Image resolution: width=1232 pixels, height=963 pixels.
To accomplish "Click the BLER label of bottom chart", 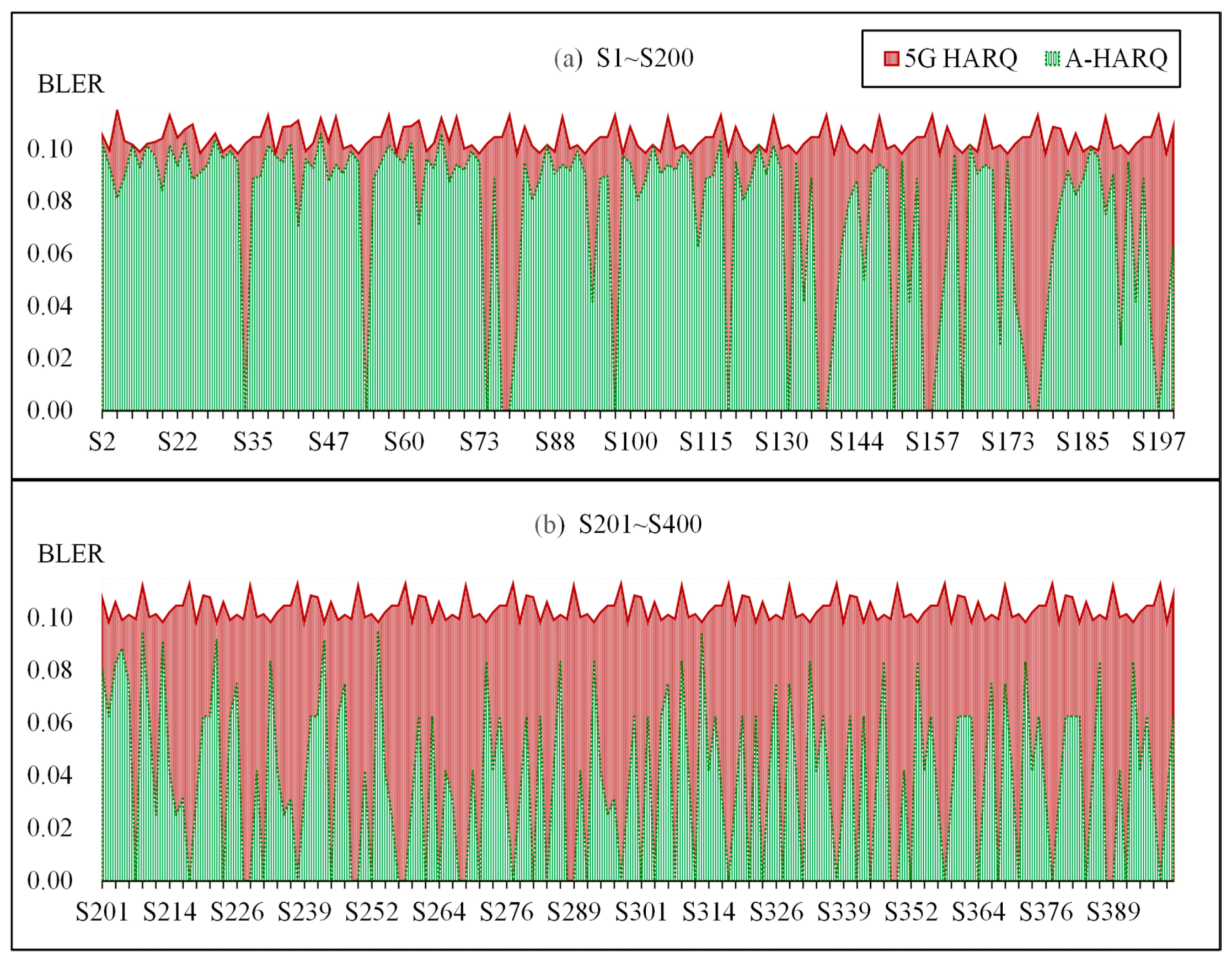I will 71,554.
